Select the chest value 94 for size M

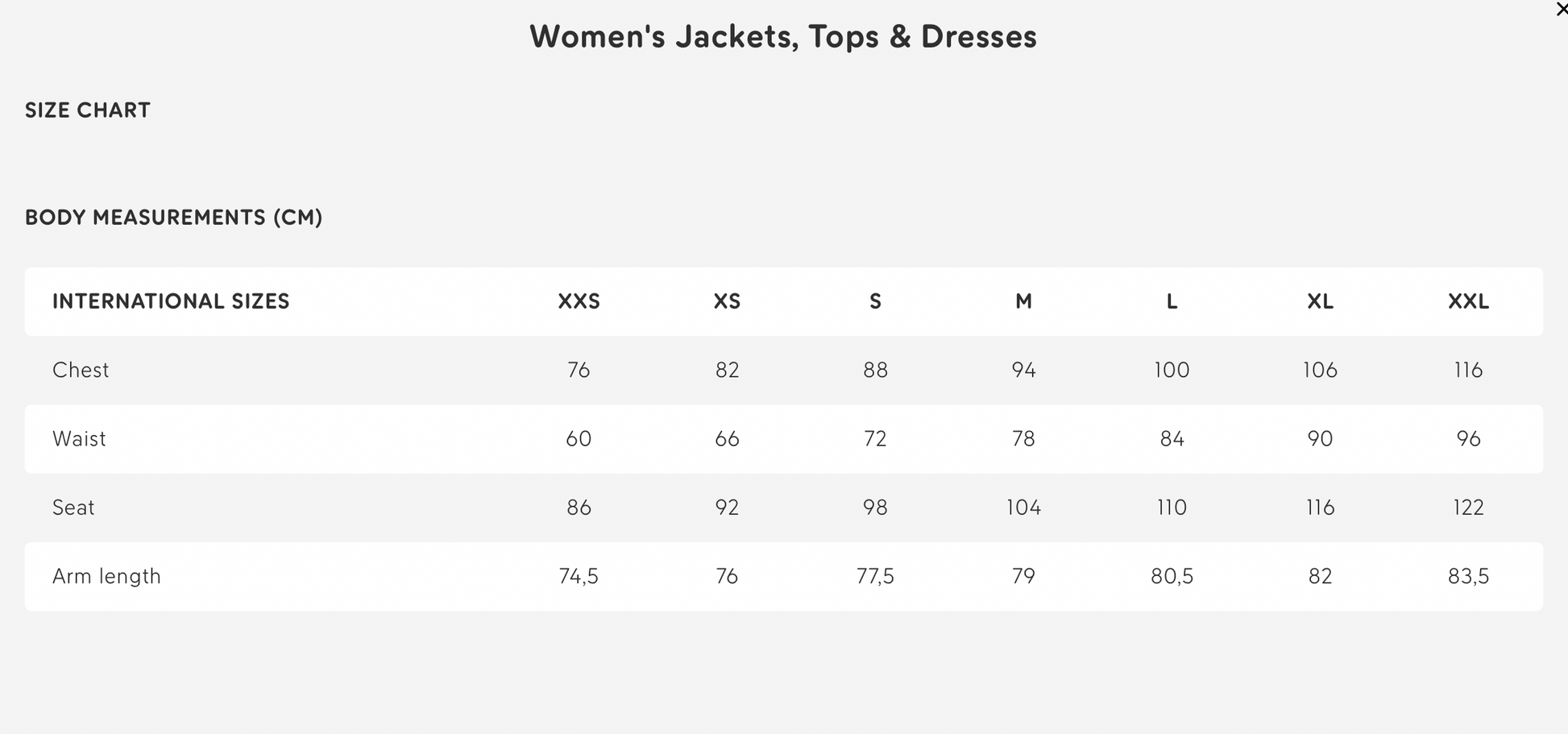(1023, 370)
